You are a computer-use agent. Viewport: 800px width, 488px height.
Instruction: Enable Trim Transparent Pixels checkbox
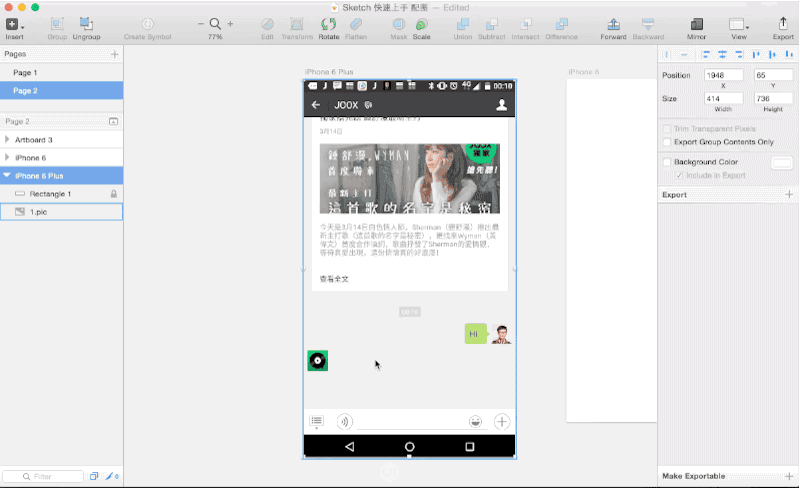667,129
